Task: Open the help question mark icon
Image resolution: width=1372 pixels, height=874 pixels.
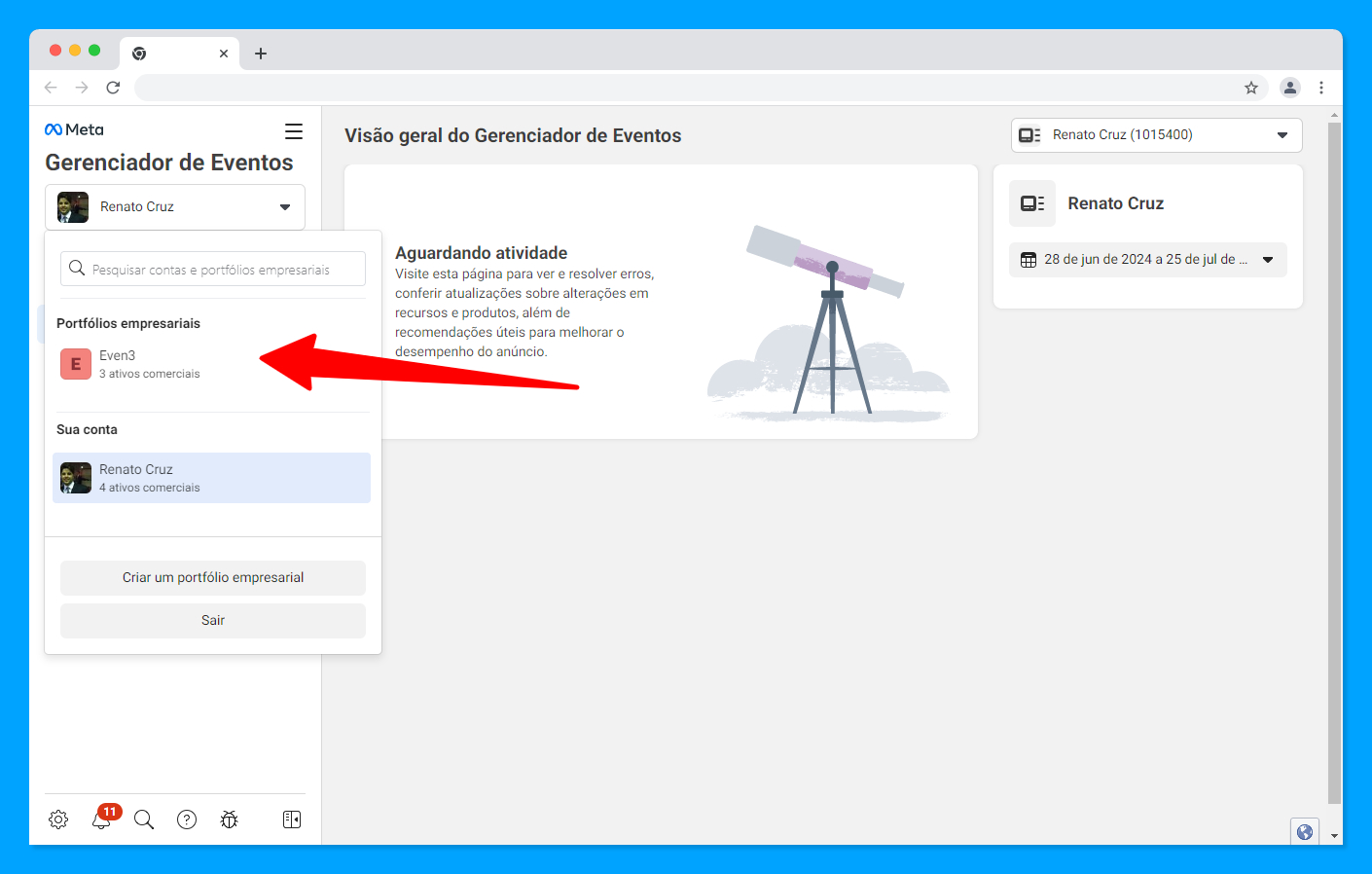Action: click(187, 819)
